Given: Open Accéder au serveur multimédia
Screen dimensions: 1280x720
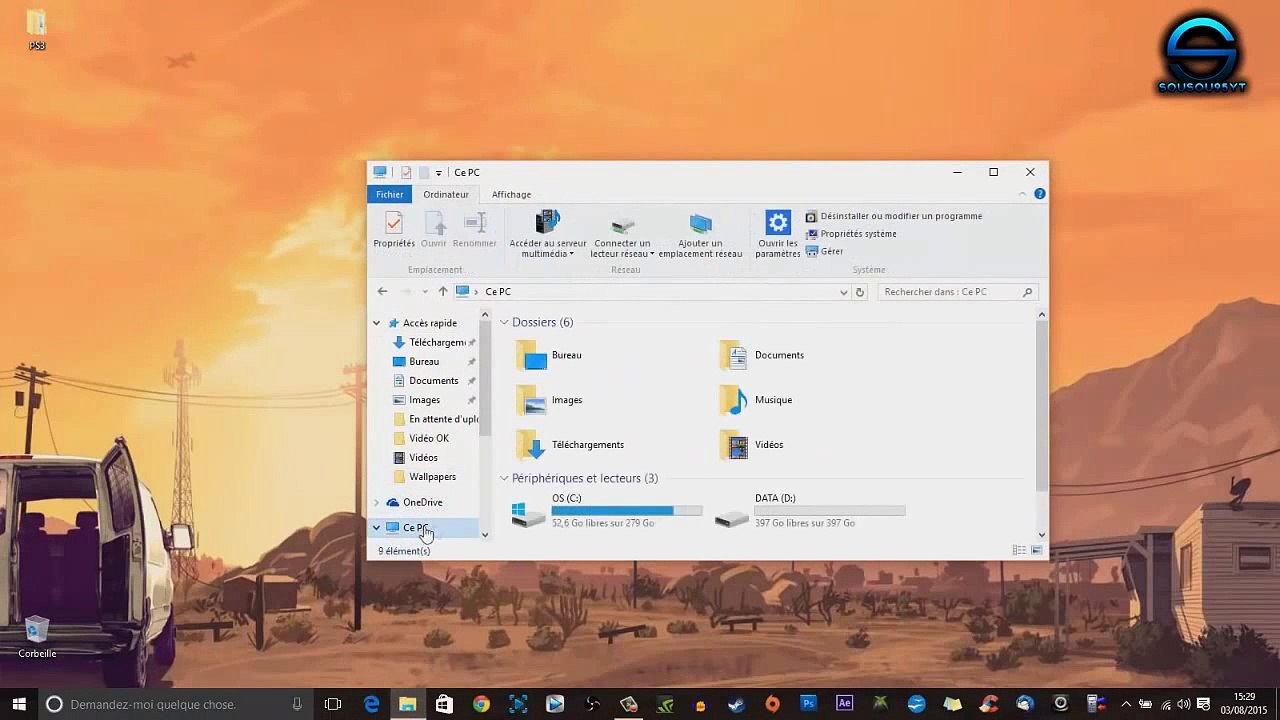Looking at the screenshot, I should click(x=547, y=223).
